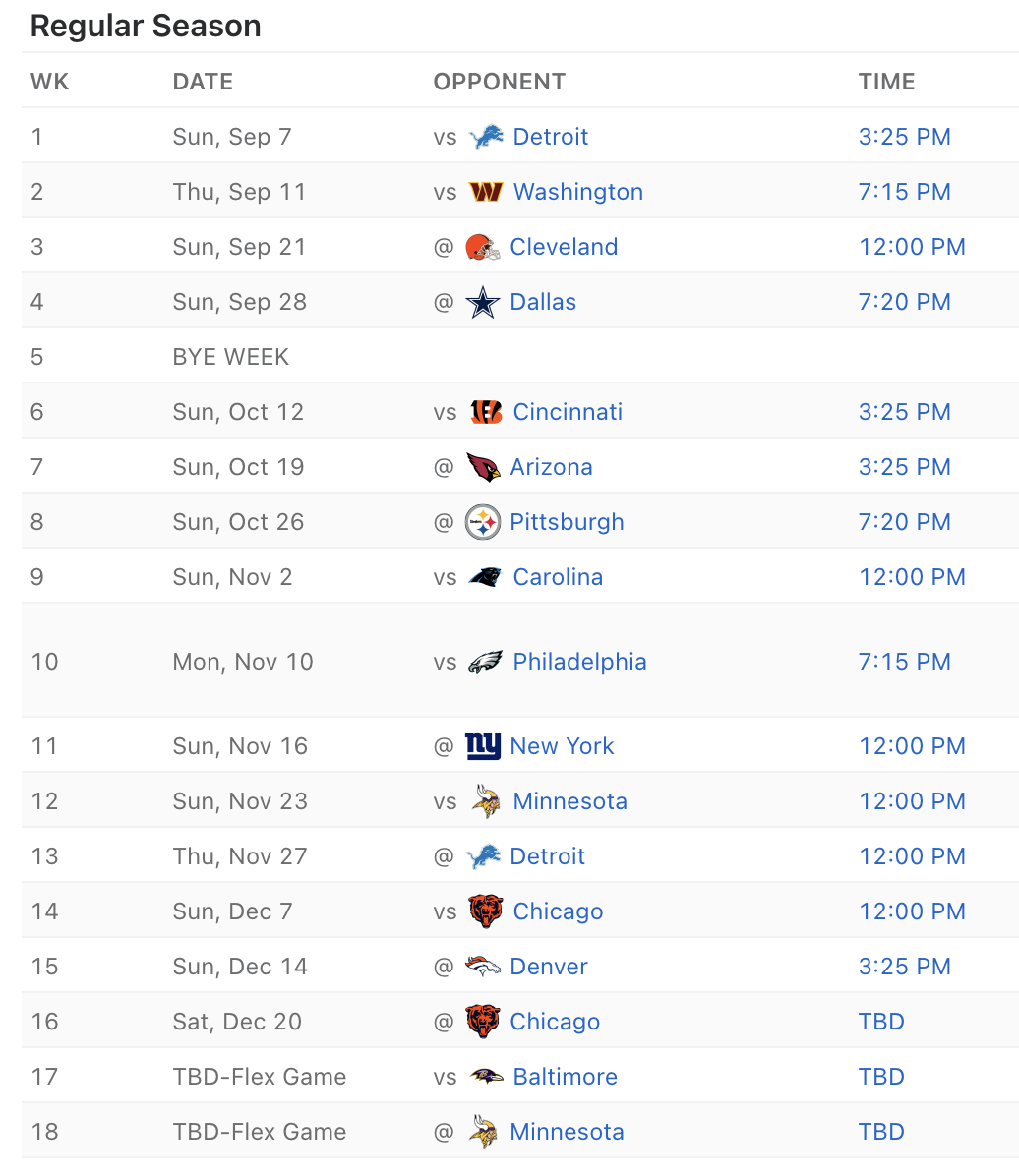Click the Washington Commanders logo
This screenshot has width=1019, height=1176.
pyautogui.click(x=486, y=192)
